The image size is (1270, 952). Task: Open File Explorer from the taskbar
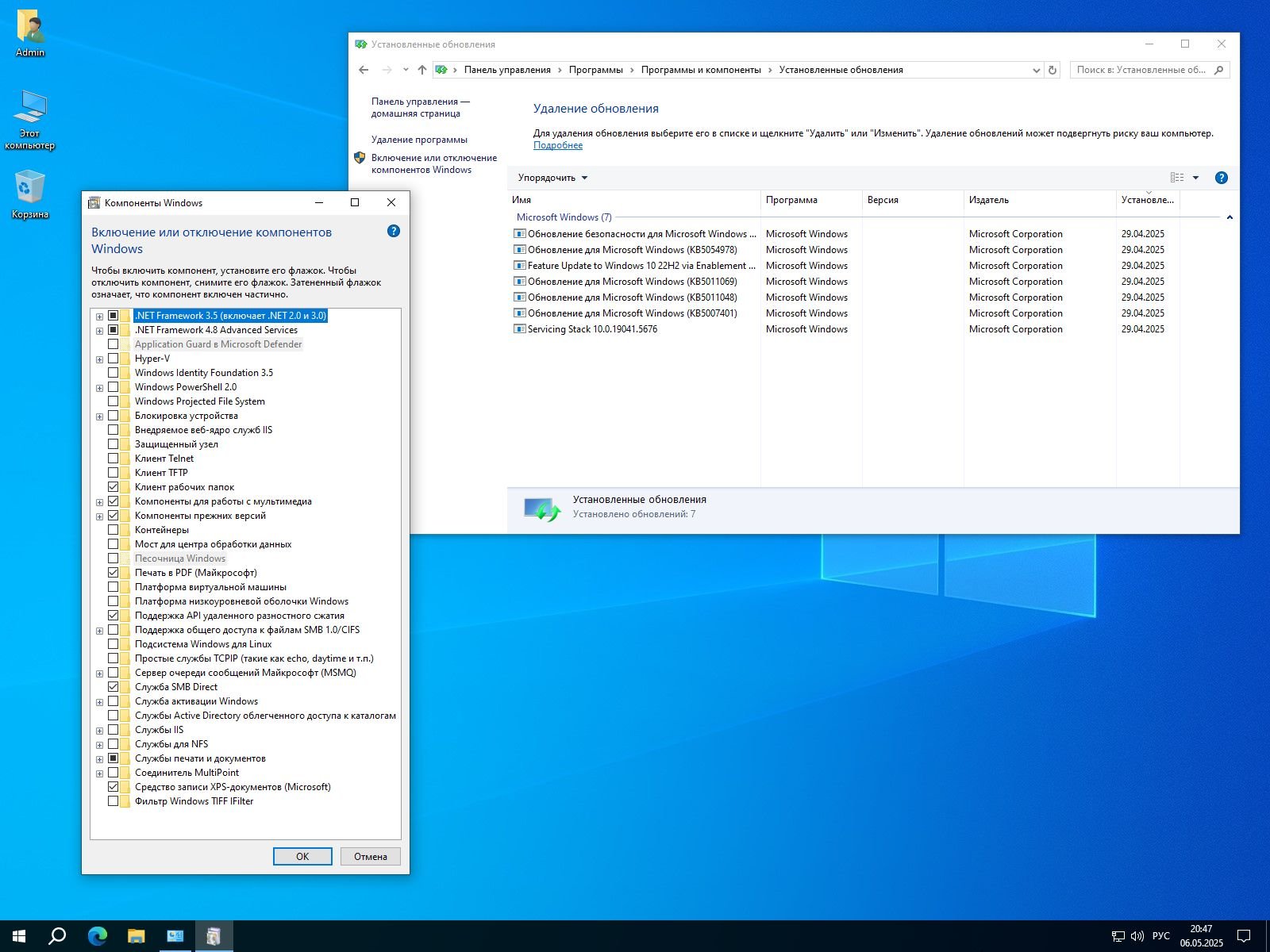136,936
